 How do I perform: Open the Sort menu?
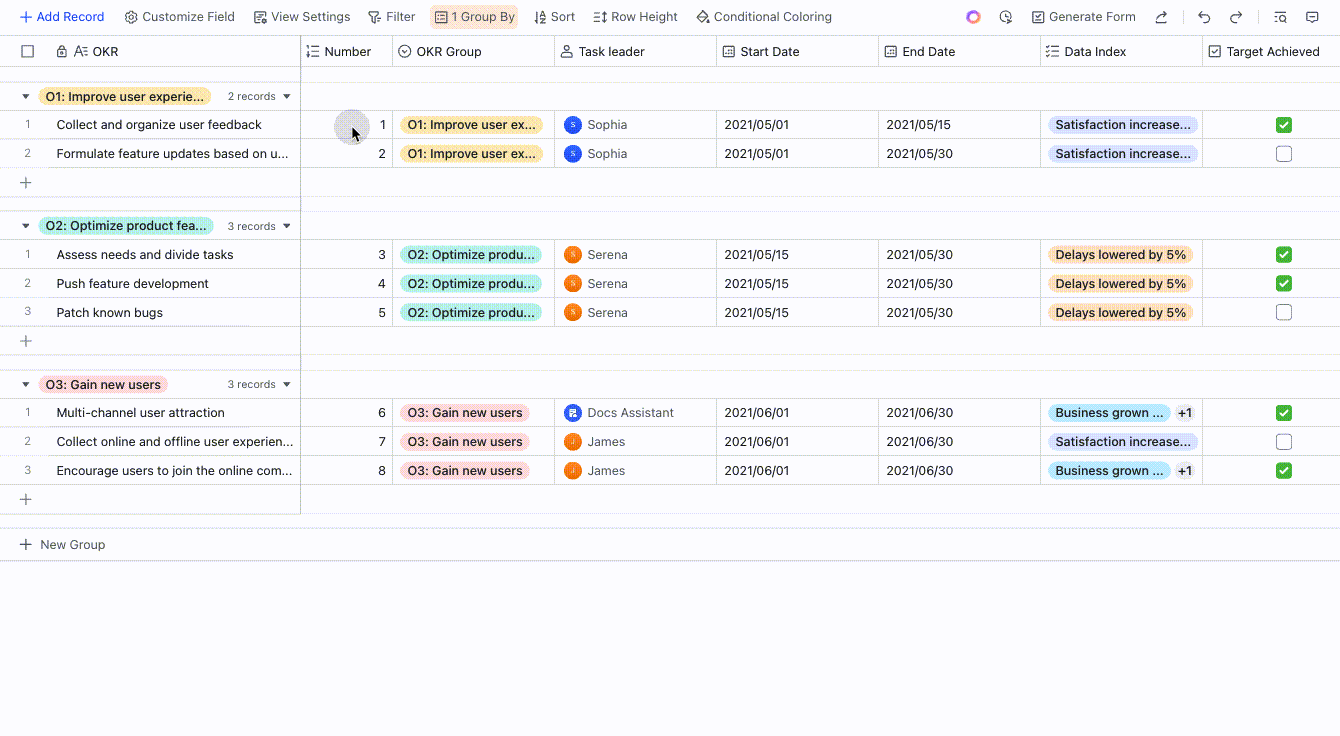554,17
